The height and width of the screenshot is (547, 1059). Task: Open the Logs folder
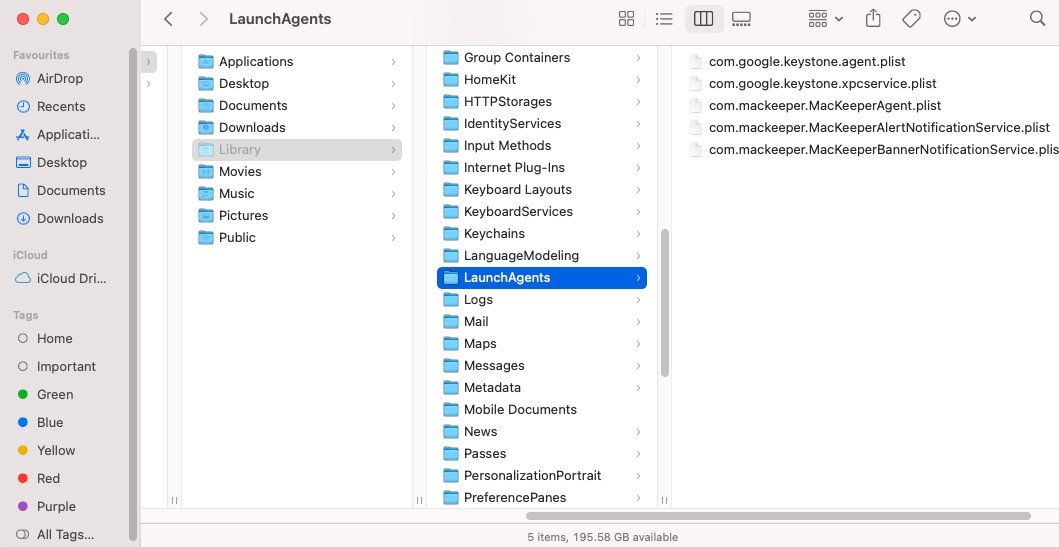(542, 300)
